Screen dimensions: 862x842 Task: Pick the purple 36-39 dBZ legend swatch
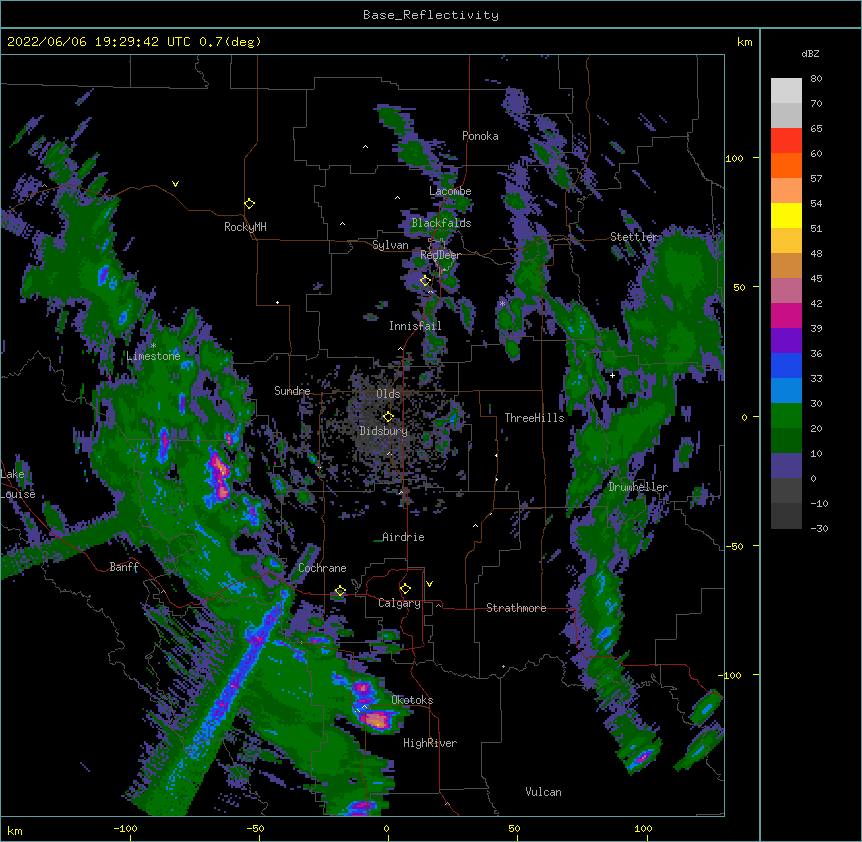[x=786, y=341]
